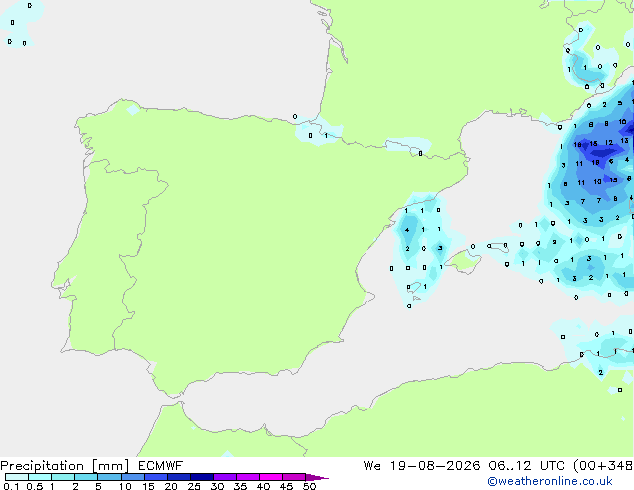The height and width of the screenshot is (490, 634).
Task: Select the 5–10 mm legend color box
Action: pos(109,477)
